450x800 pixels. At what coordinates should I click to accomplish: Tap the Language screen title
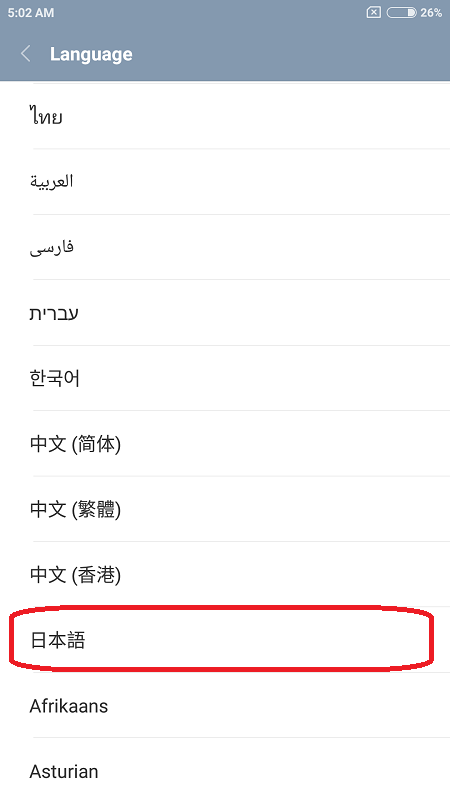pyautogui.click(x=91, y=54)
